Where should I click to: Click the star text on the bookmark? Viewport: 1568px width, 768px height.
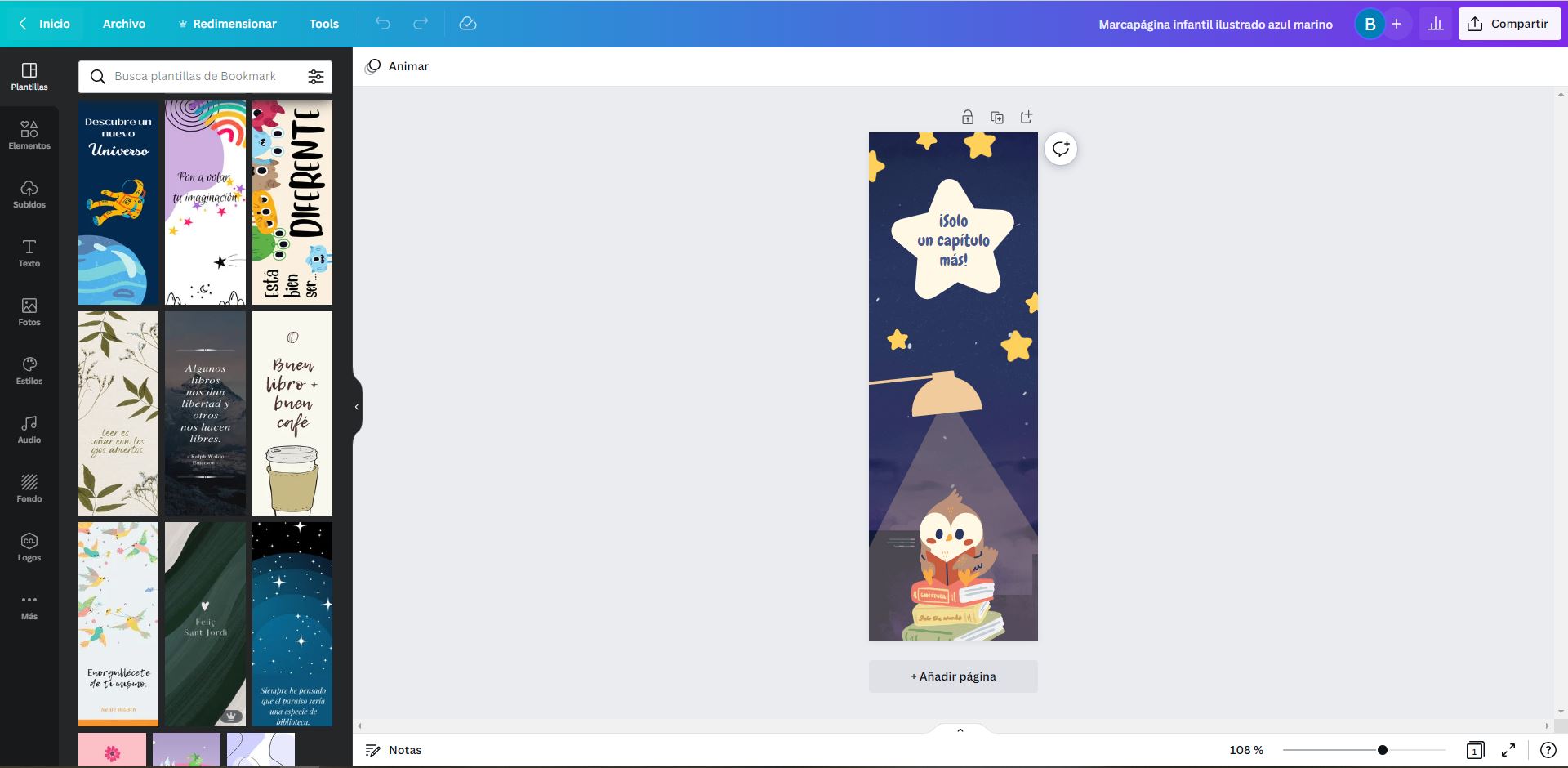[953, 240]
